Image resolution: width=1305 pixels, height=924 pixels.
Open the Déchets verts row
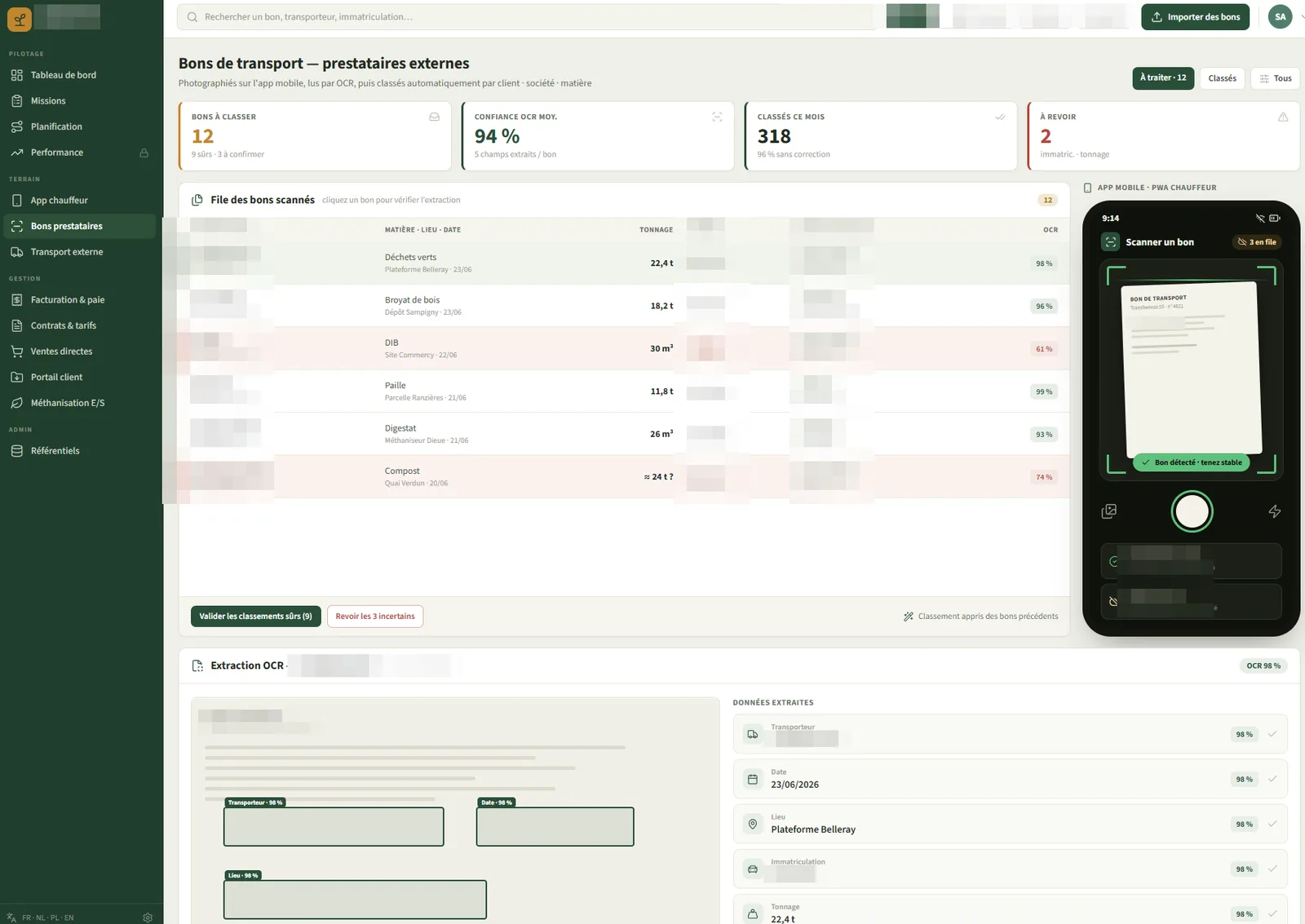pos(624,263)
